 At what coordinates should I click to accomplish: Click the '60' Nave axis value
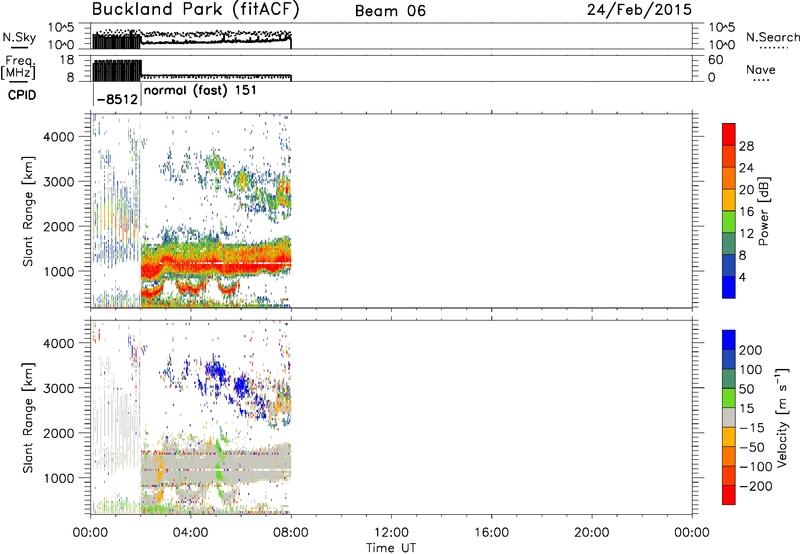tap(715, 60)
